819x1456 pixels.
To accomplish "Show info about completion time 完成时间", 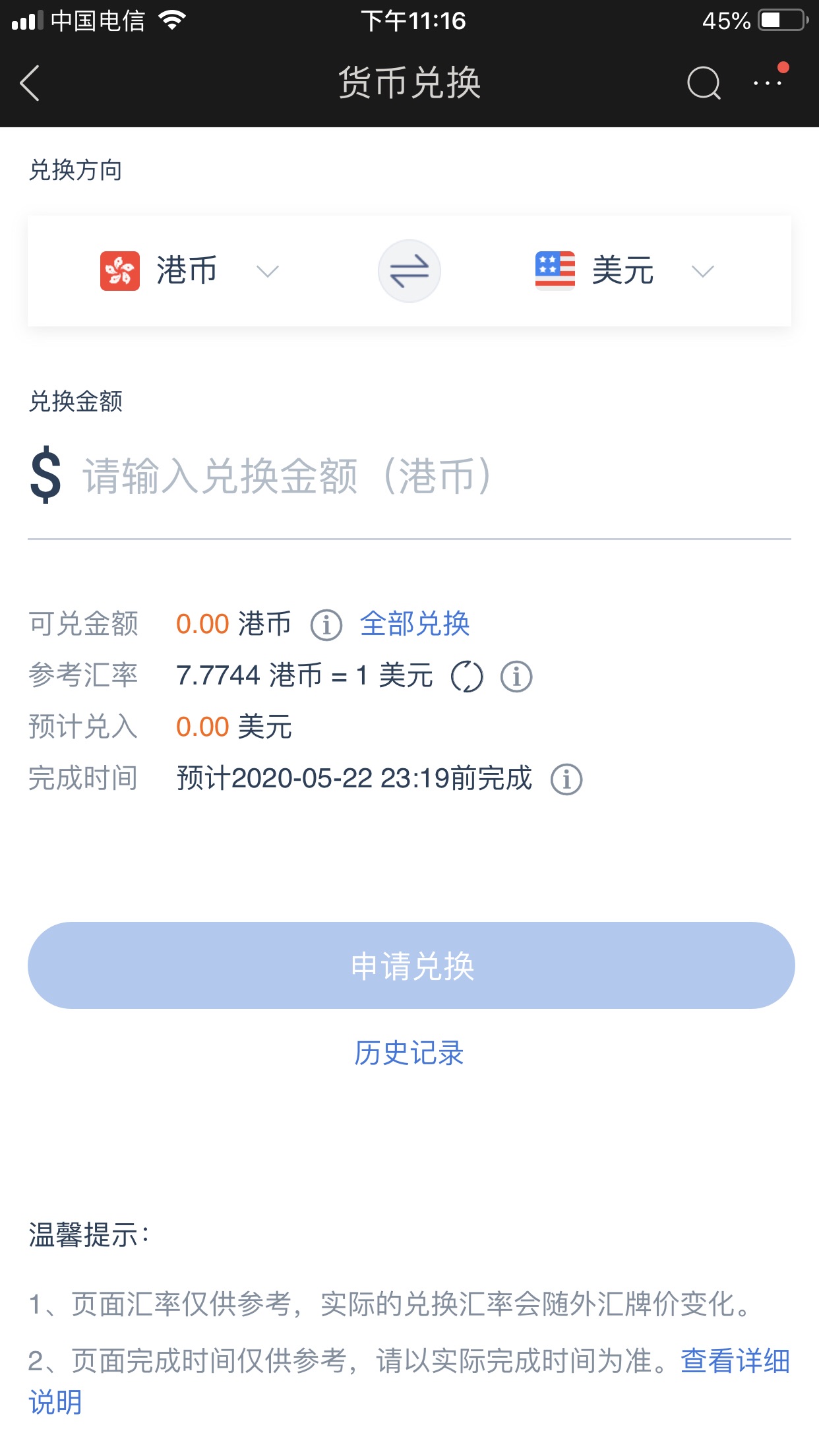I will click(566, 779).
